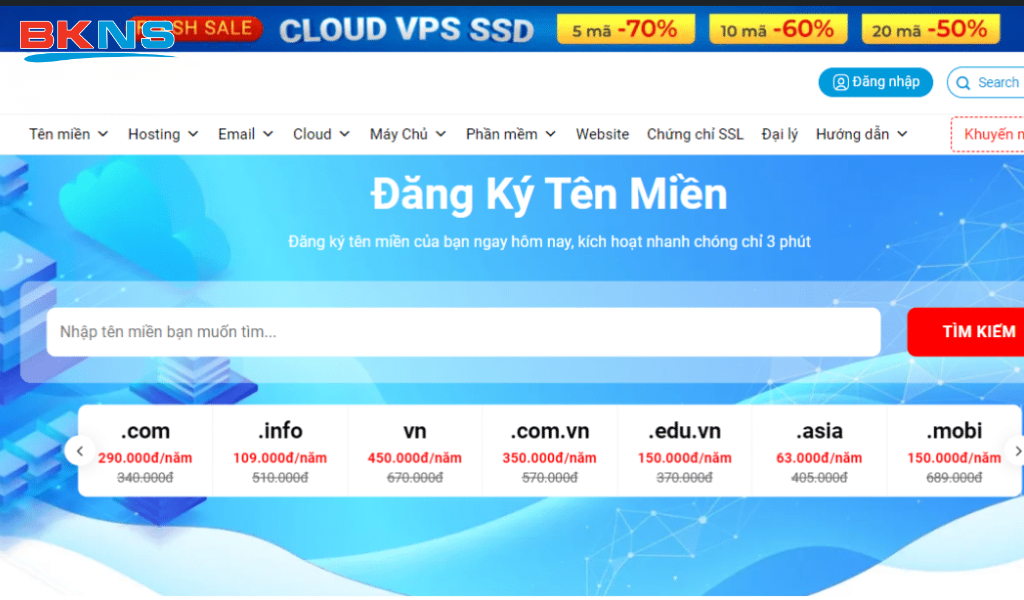Screen dimensions: 1024x600
Task: Open the Hosting dropdown menu
Action: [163, 134]
